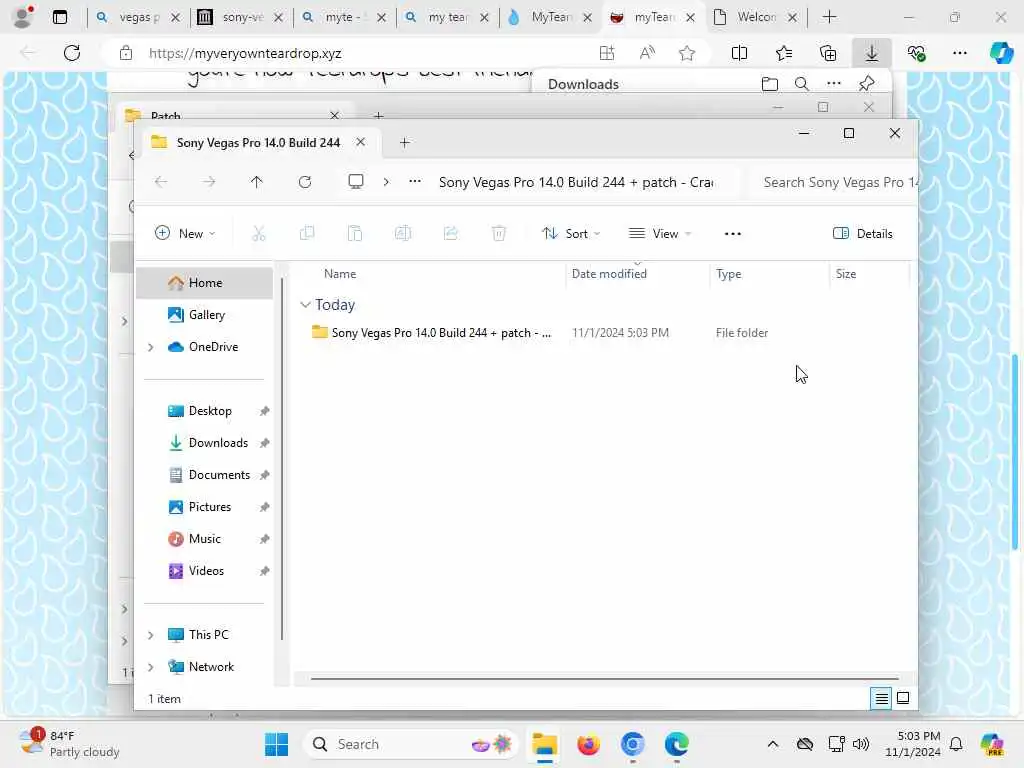Open Edge Collections button
Screen dimensions: 1024x768
click(828, 53)
